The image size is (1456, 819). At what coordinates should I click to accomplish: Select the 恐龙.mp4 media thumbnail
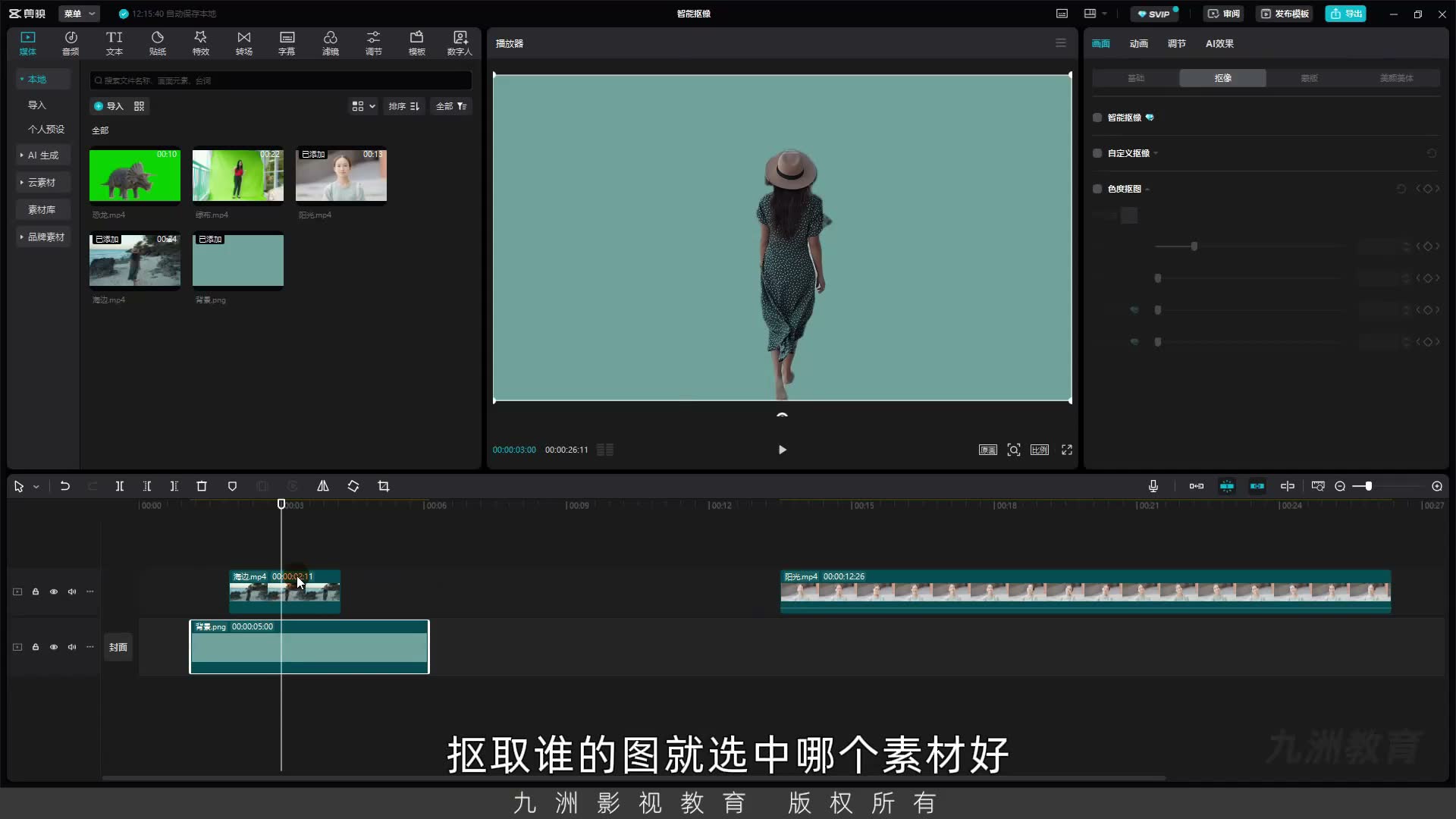pyautogui.click(x=135, y=175)
